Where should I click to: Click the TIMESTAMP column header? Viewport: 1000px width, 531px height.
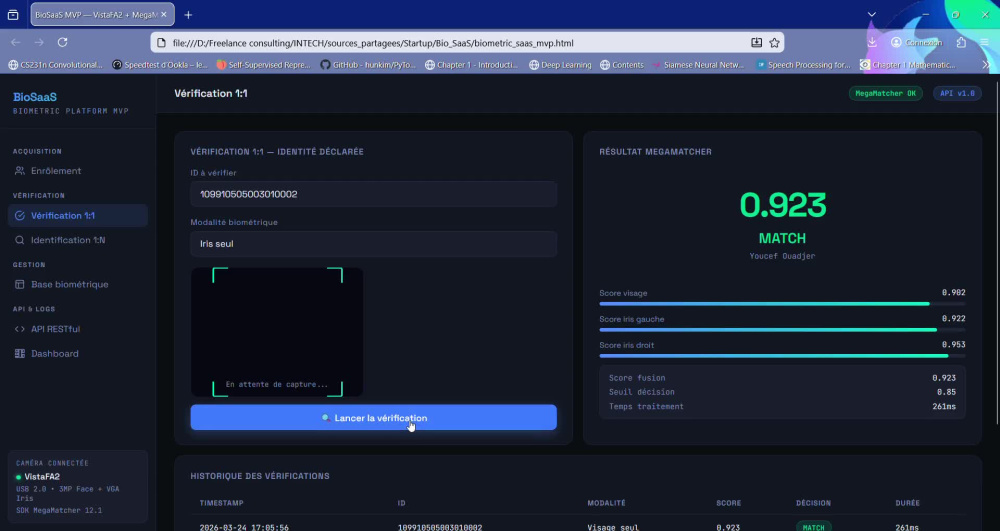[x=221, y=503]
